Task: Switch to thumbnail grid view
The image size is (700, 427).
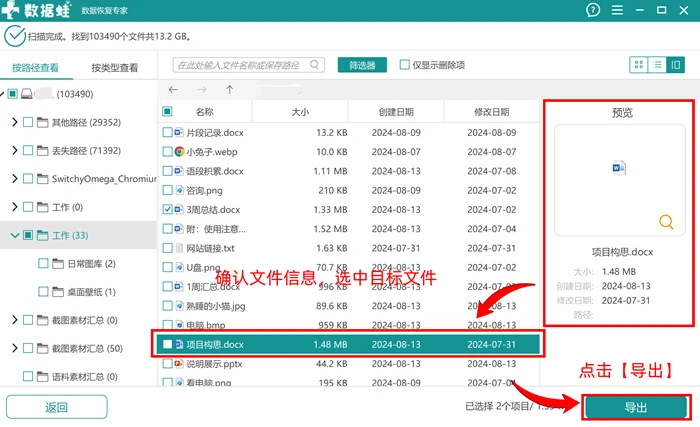Action: 639,65
